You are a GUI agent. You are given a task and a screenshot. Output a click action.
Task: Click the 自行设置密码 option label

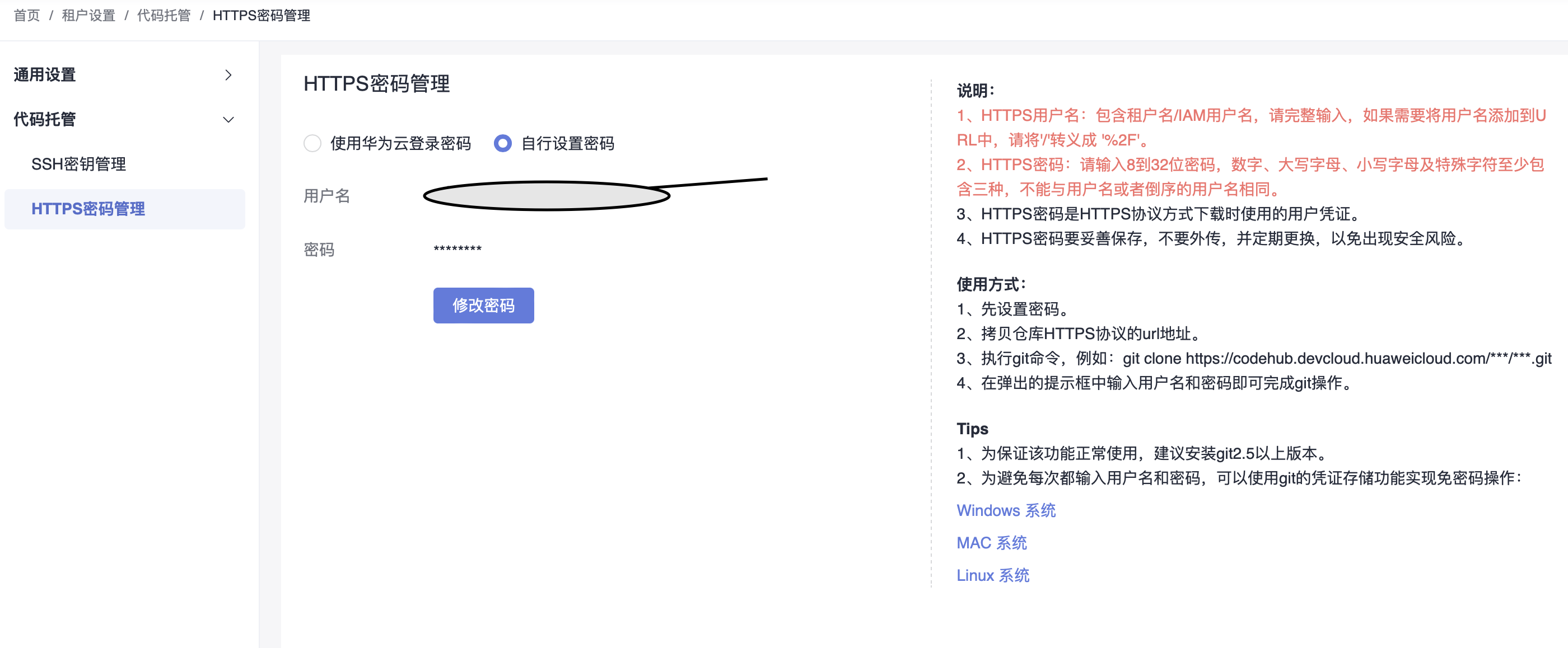[x=567, y=144]
